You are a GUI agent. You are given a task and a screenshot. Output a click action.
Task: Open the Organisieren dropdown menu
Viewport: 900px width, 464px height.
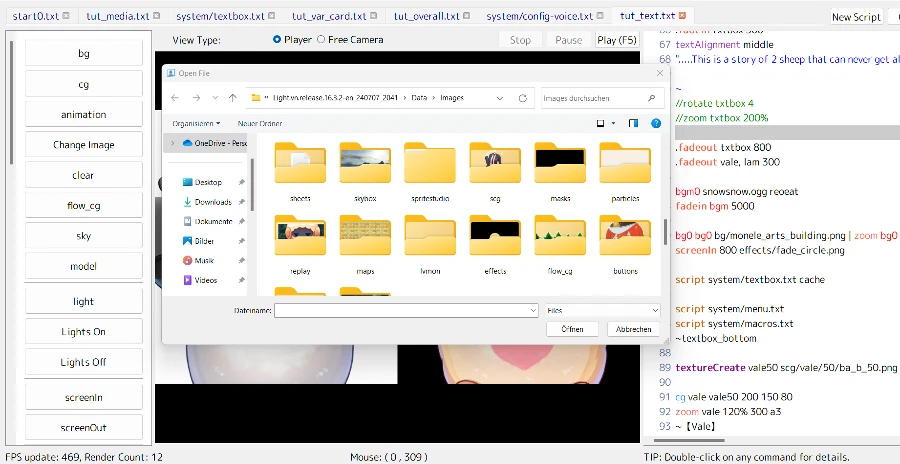coord(198,123)
